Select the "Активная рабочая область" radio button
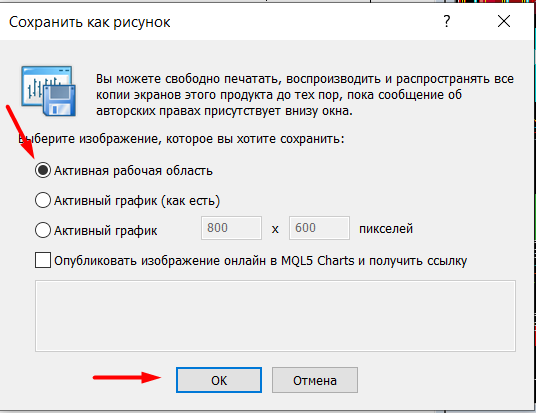This screenshot has width=536, height=413. [43, 170]
